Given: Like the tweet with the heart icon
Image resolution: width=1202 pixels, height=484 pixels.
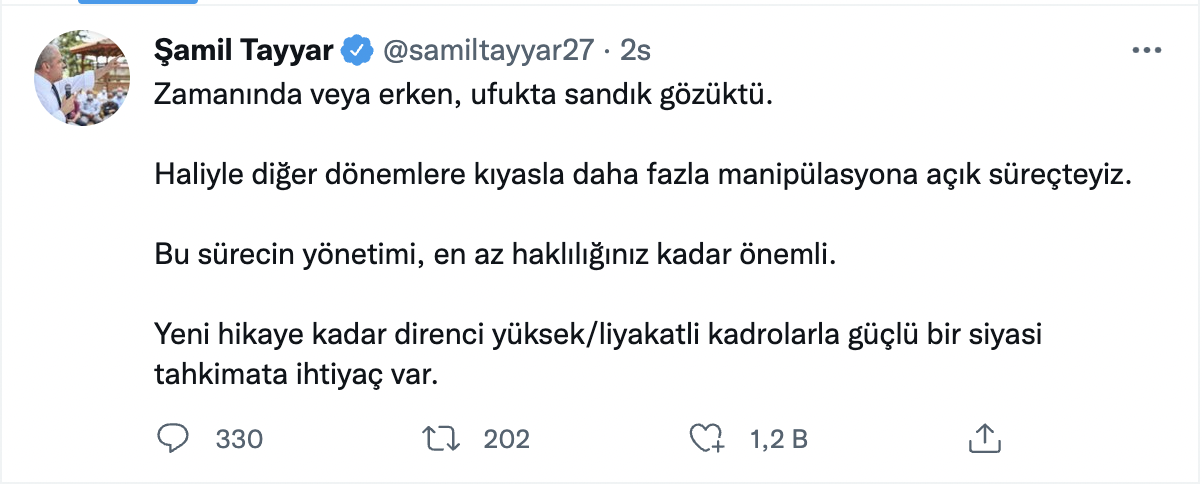Looking at the screenshot, I should tap(707, 438).
